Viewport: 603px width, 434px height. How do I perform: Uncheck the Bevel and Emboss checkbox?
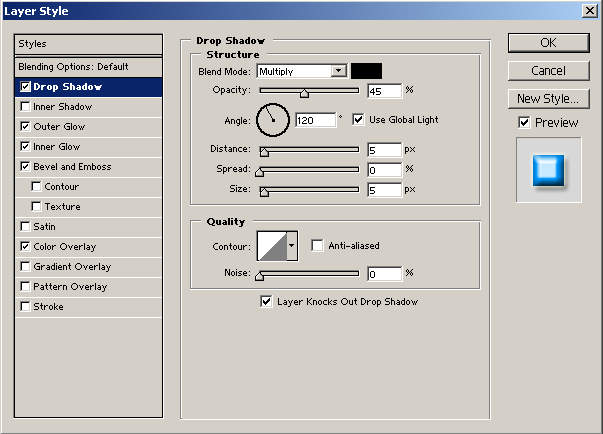tap(25, 166)
